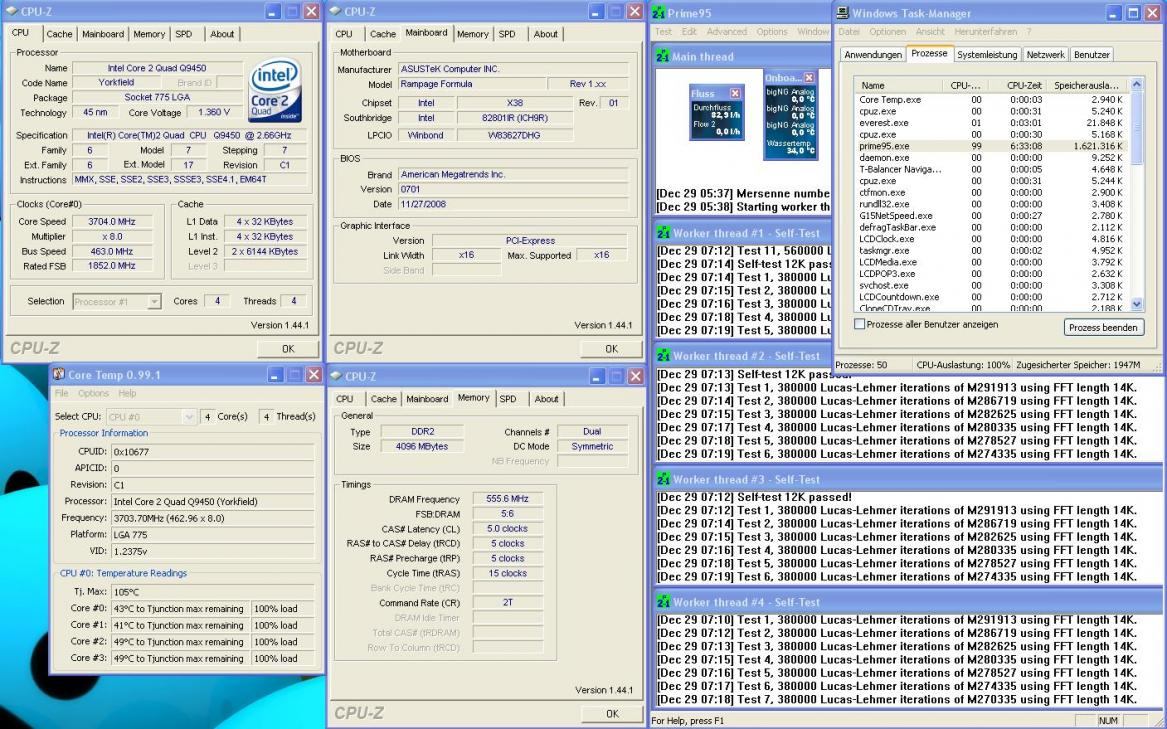Open Prime95 Advanced menu
This screenshot has height=729, width=1167.
[x=726, y=32]
